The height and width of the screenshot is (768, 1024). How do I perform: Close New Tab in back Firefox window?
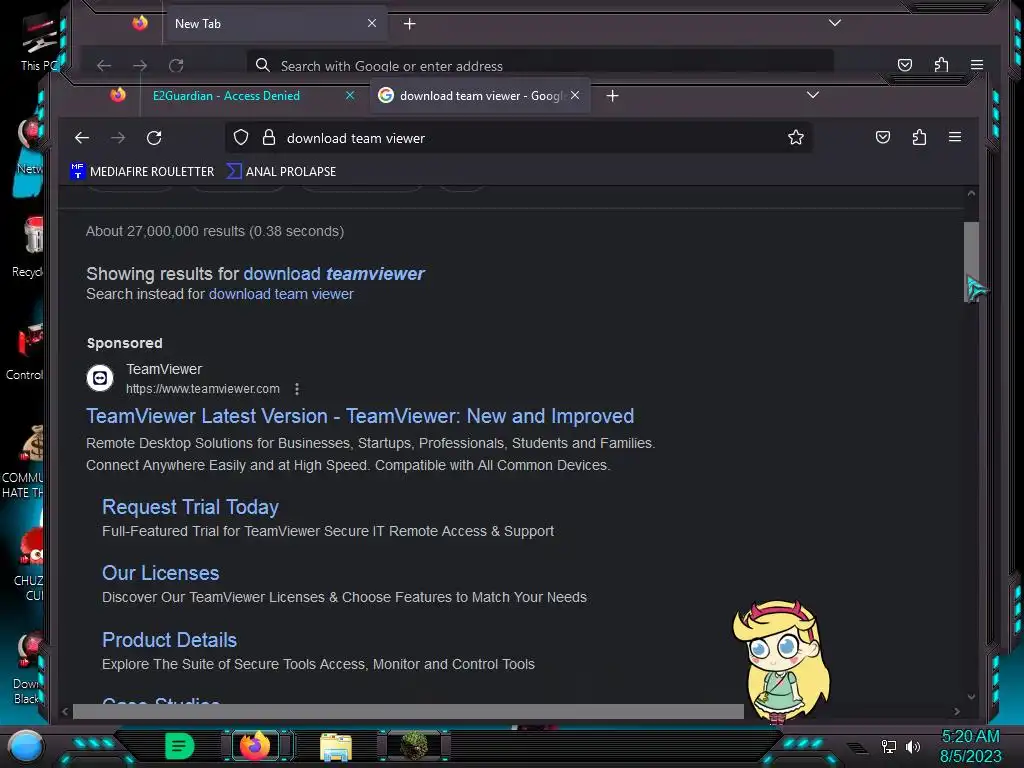pyautogui.click(x=372, y=24)
